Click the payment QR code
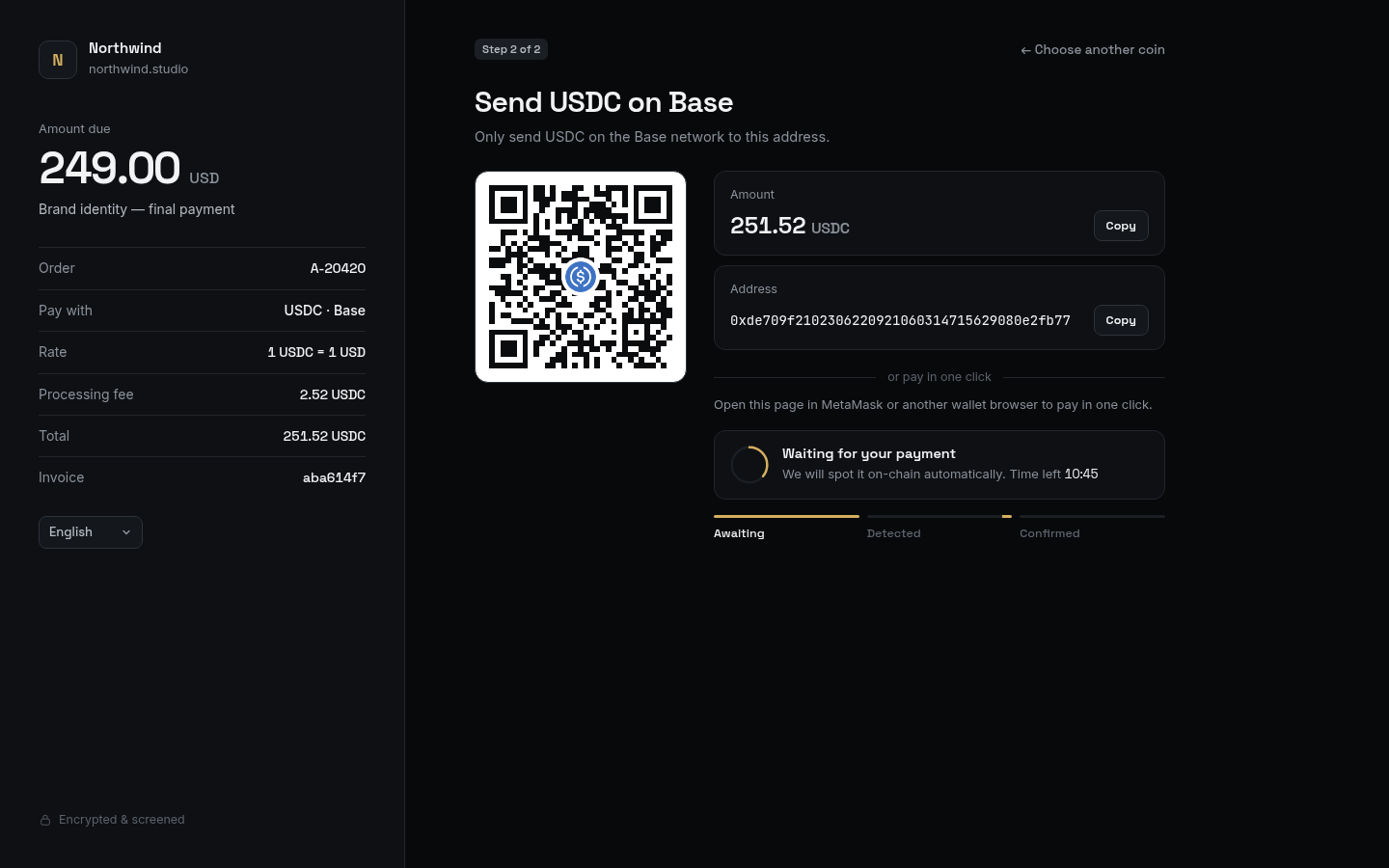Viewport: 1389px width, 868px height. [581, 277]
